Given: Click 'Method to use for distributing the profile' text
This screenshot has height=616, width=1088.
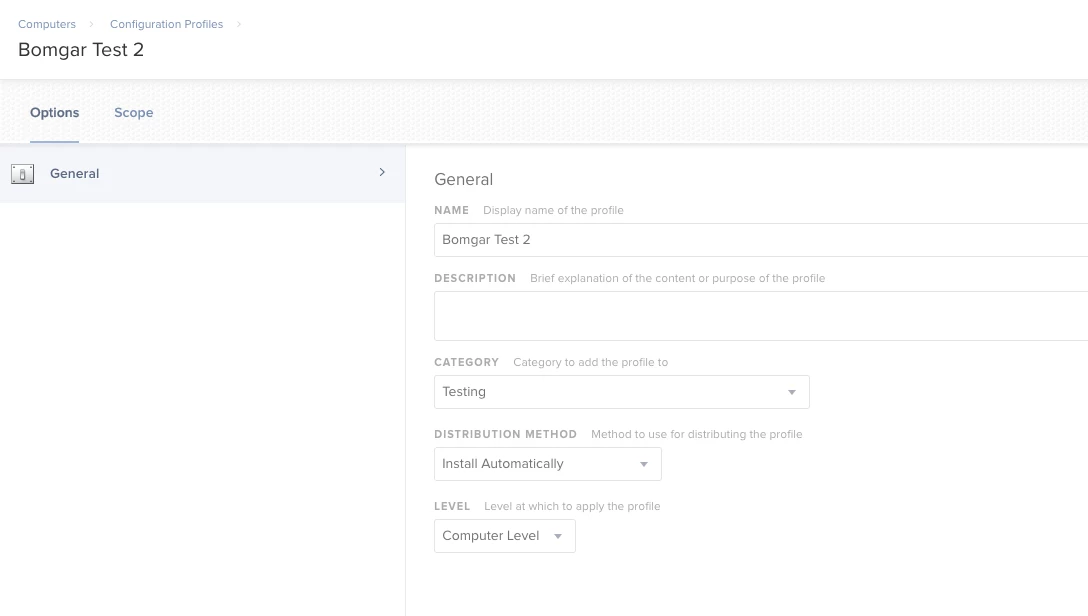Looking at the screenshot, I should coord(697,434).
